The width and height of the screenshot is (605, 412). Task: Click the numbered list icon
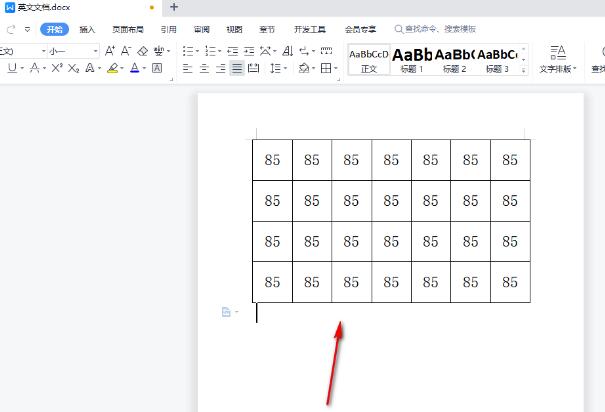[210, 51]
